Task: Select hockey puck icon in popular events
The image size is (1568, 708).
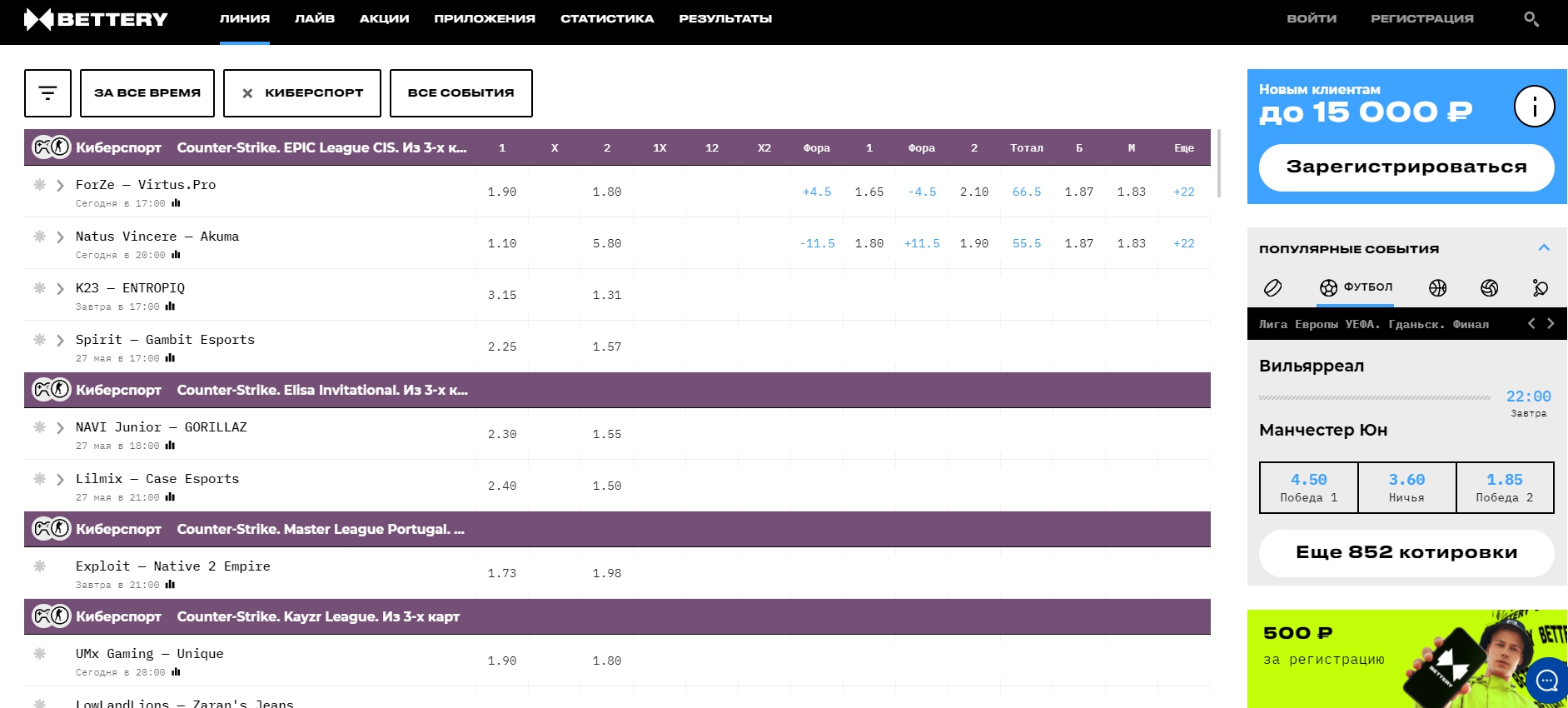Action: [x=1272, y=288]
